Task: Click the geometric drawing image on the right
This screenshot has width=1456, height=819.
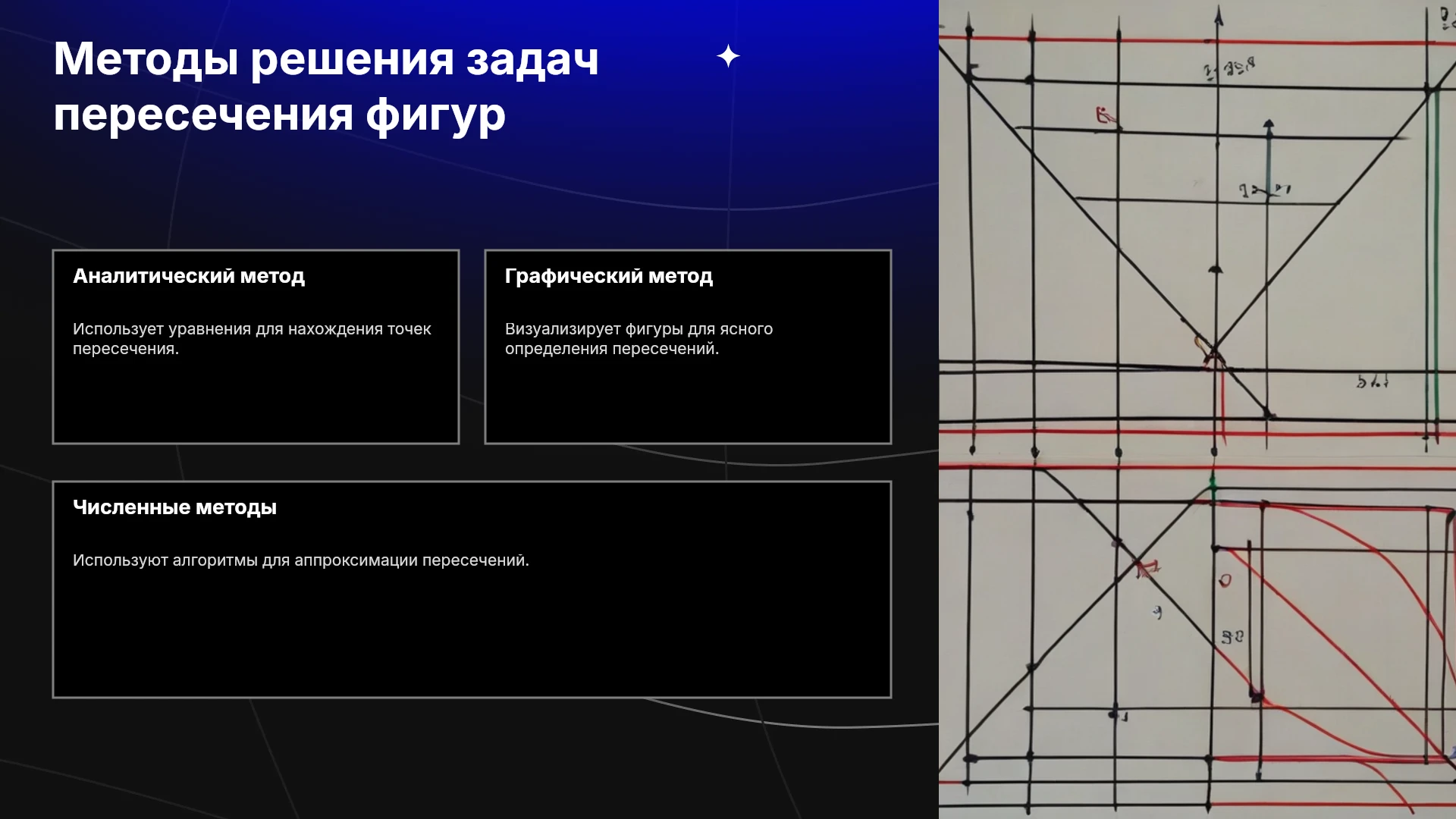Action: coord(1197,409)
